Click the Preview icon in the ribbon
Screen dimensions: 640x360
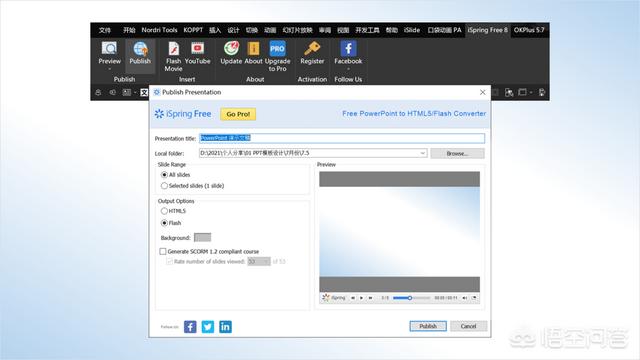(109, 49)
